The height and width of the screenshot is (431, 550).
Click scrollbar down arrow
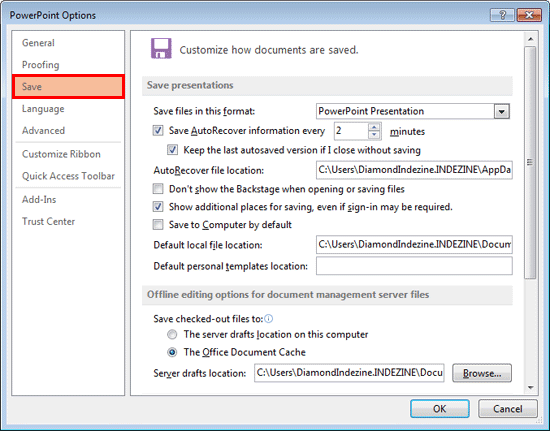[x=530, y=388]
